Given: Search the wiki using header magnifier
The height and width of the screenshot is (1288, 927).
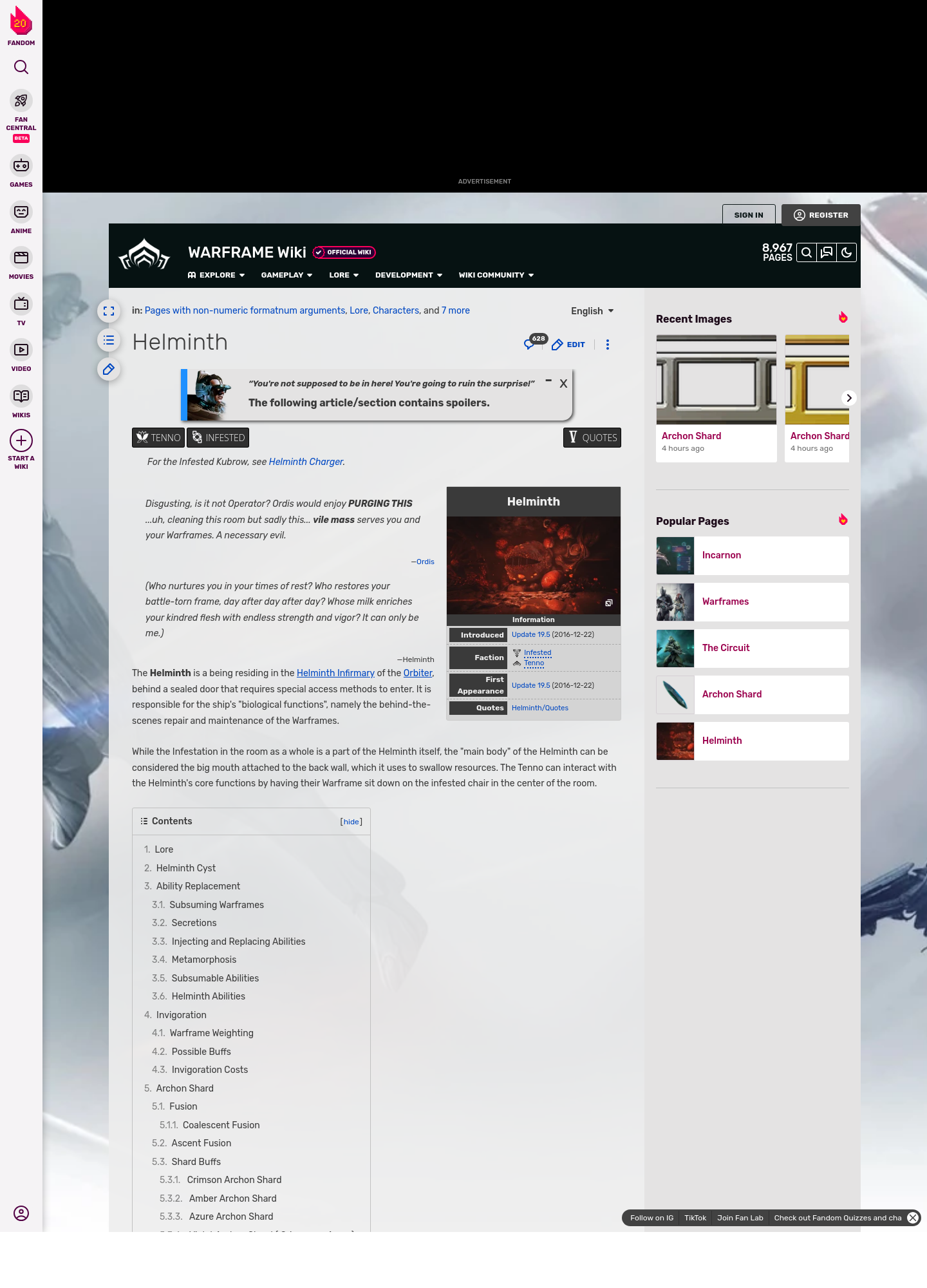Looking at the screenshot, I should (x=806, y=252).
